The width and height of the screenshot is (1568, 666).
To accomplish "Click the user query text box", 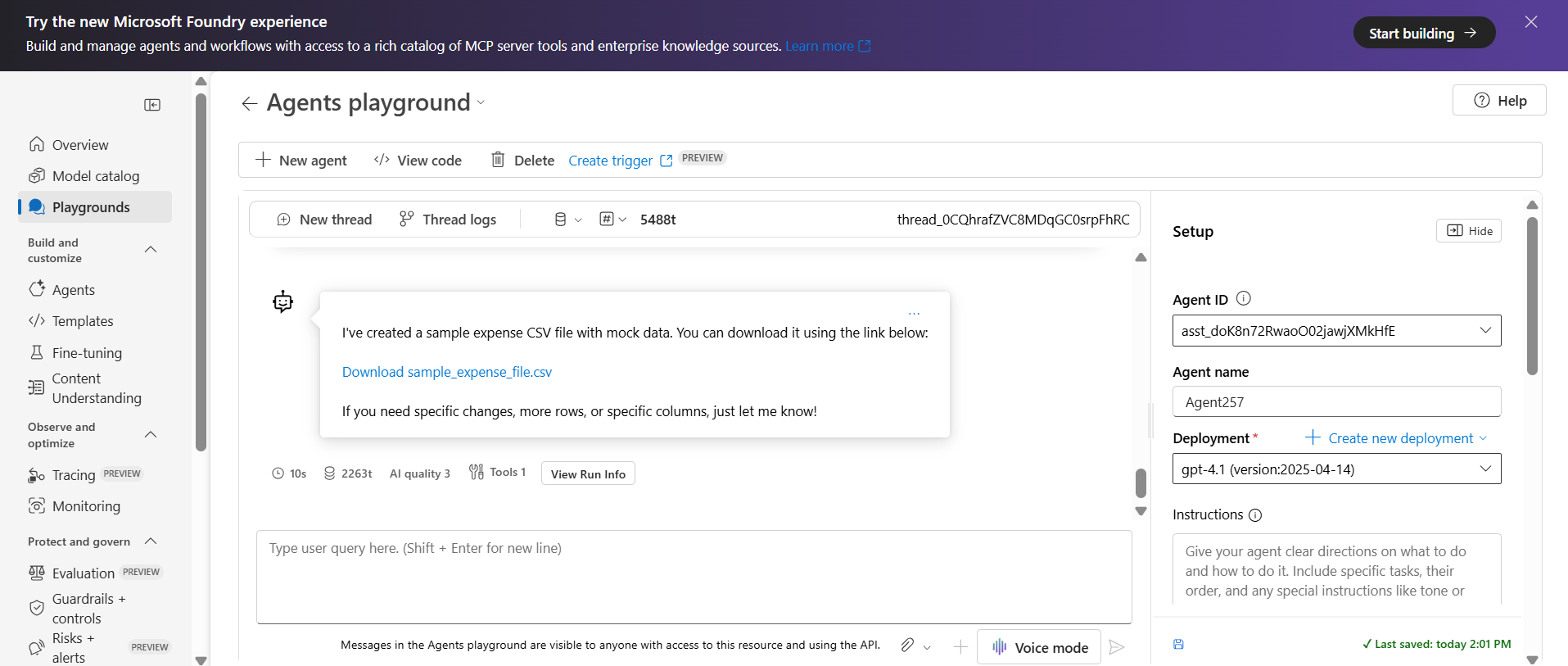I will coord(694,577).
